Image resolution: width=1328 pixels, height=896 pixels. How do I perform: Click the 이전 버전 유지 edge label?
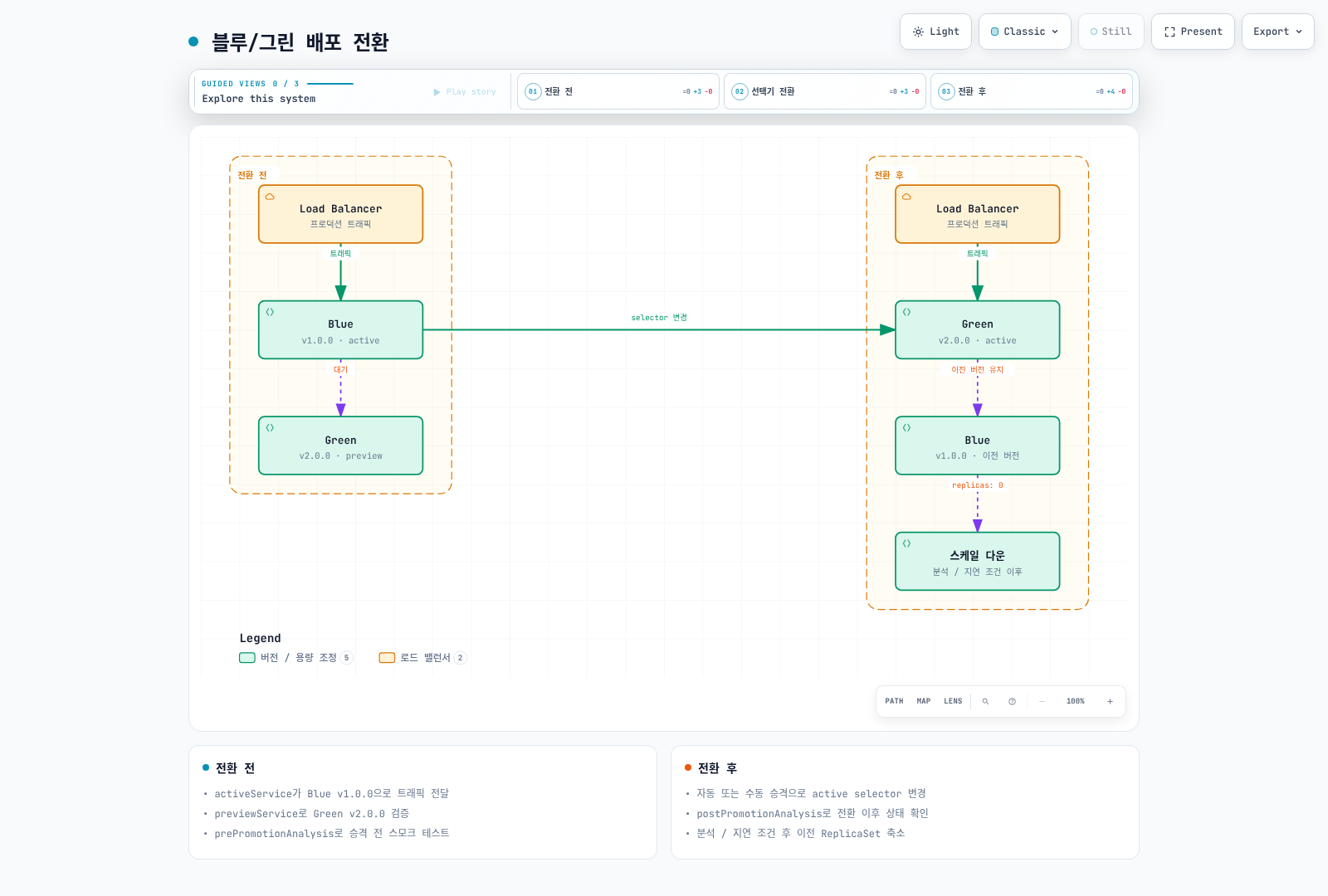[x=977, y=370]
